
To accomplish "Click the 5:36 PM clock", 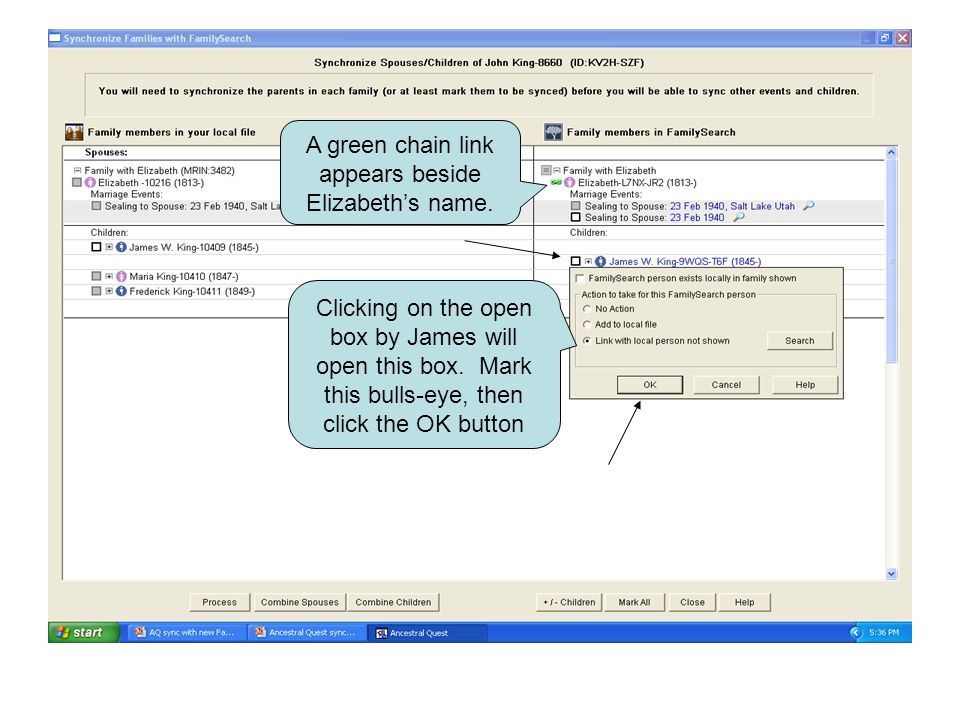I will [x=884, y=632].
